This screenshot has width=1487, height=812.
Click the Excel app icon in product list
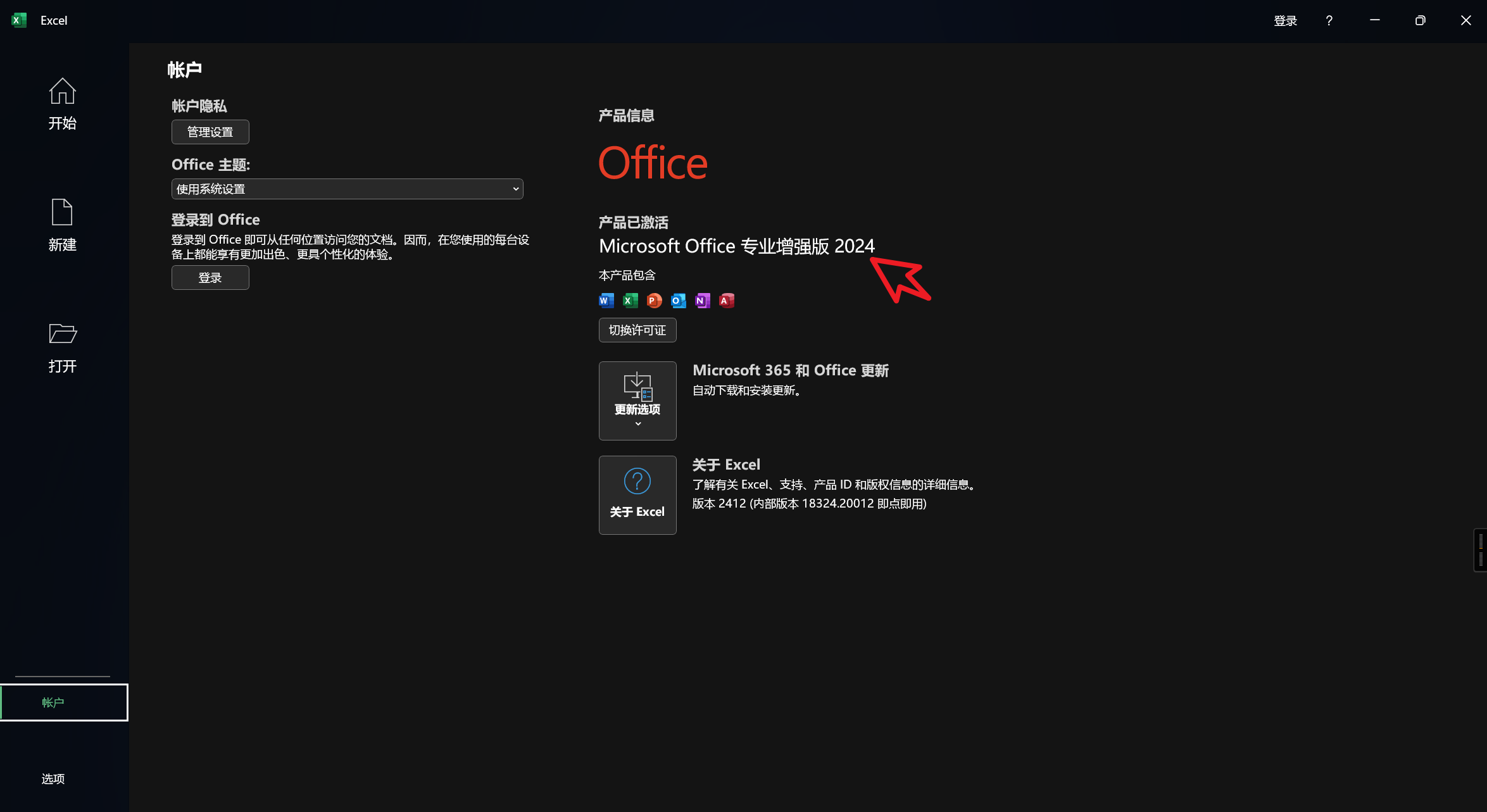630,301
